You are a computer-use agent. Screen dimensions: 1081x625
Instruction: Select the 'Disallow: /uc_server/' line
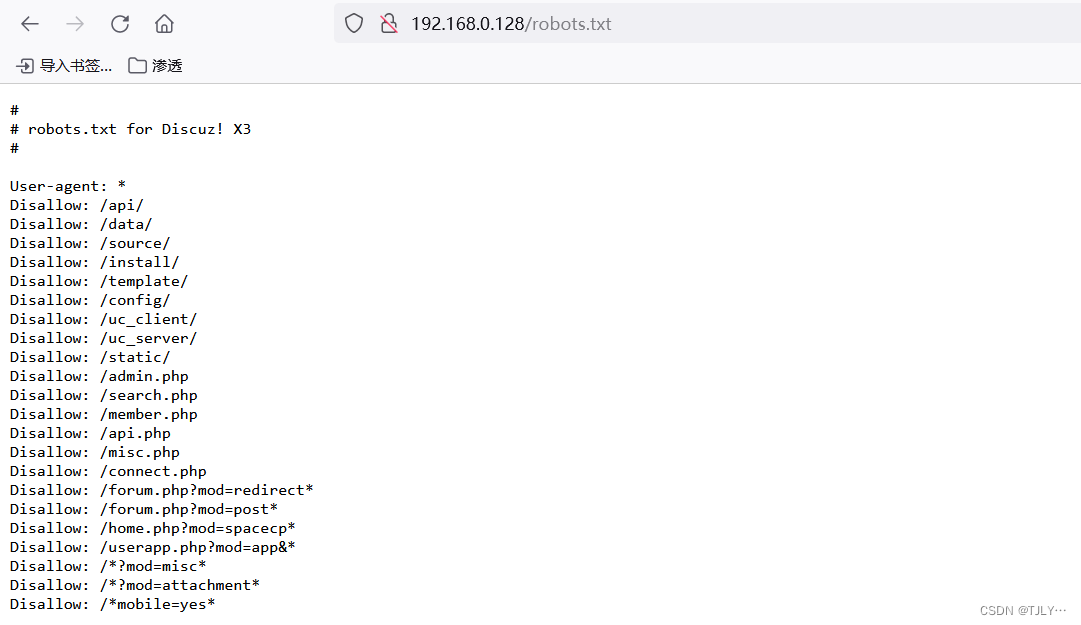(x=103, y=338)
